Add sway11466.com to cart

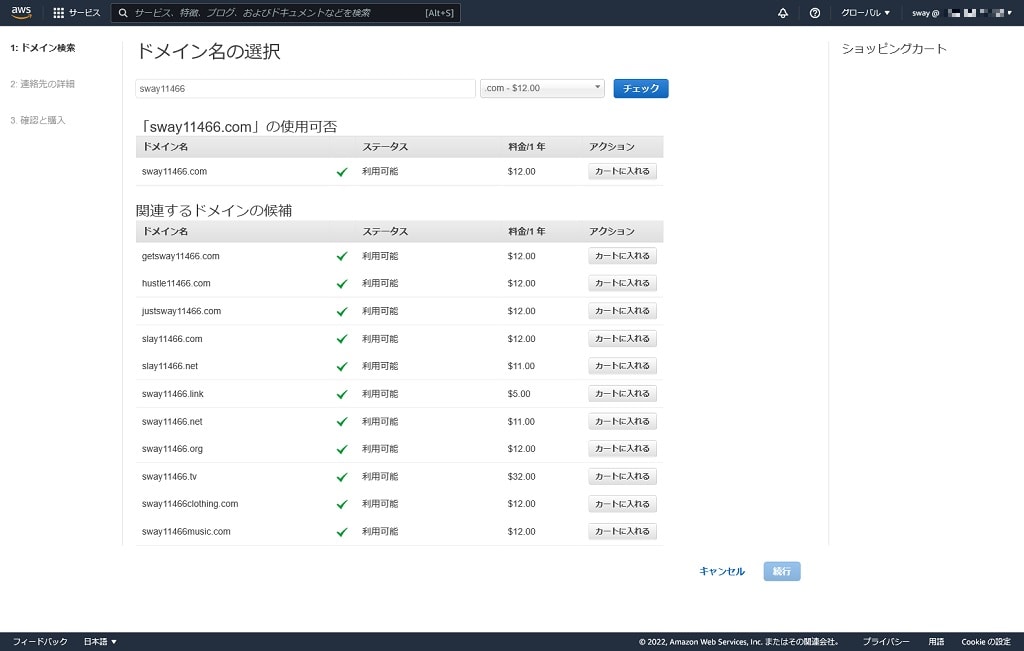(622, 171)
